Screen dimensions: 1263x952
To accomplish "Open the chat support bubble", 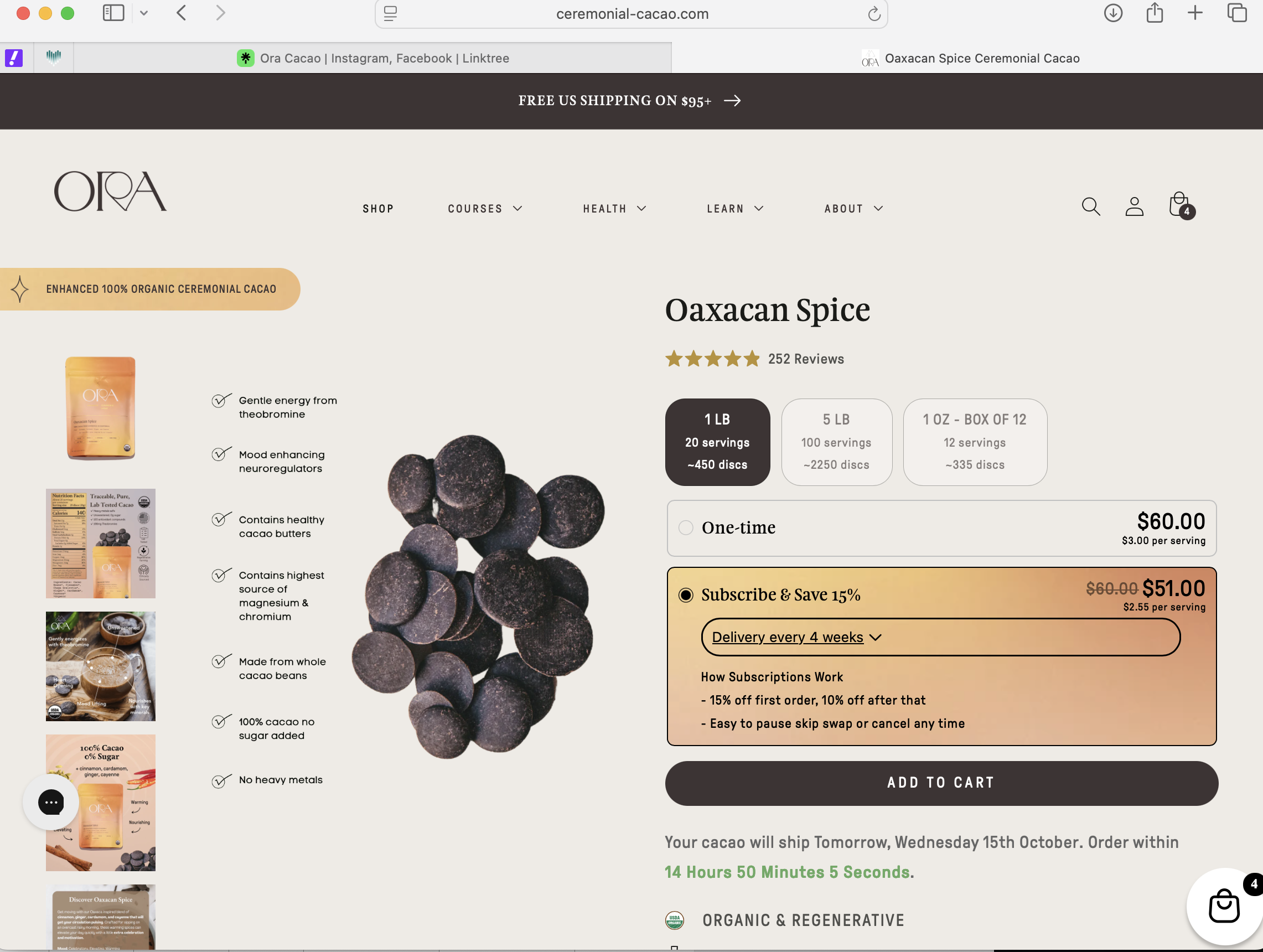I will (51, 802).
